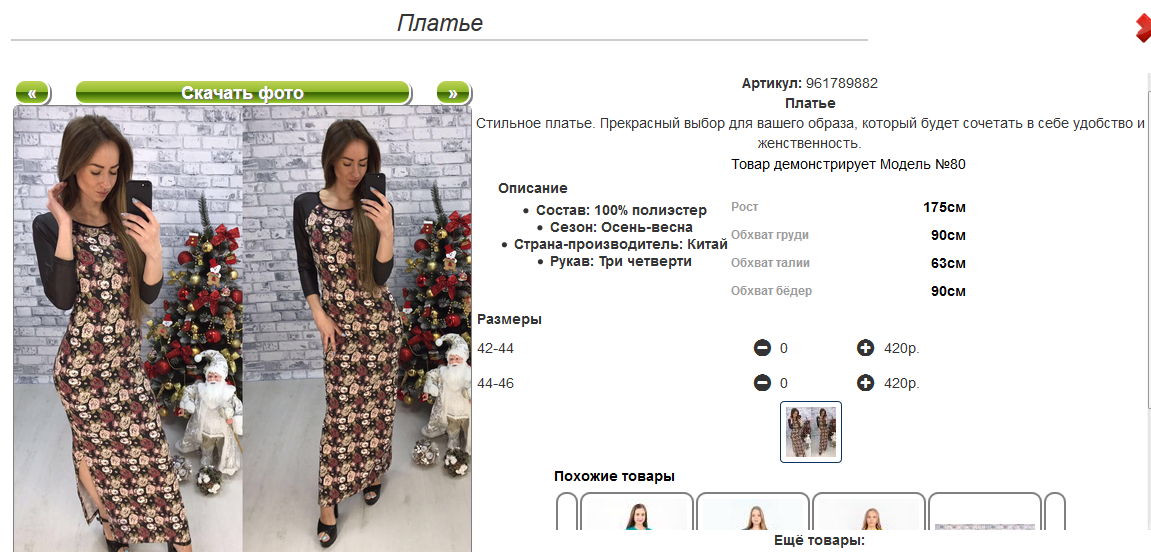The height and width of the screenshot is (552, 1151).
Task: Click the 42-44 size label
Action: coord(495,349)
